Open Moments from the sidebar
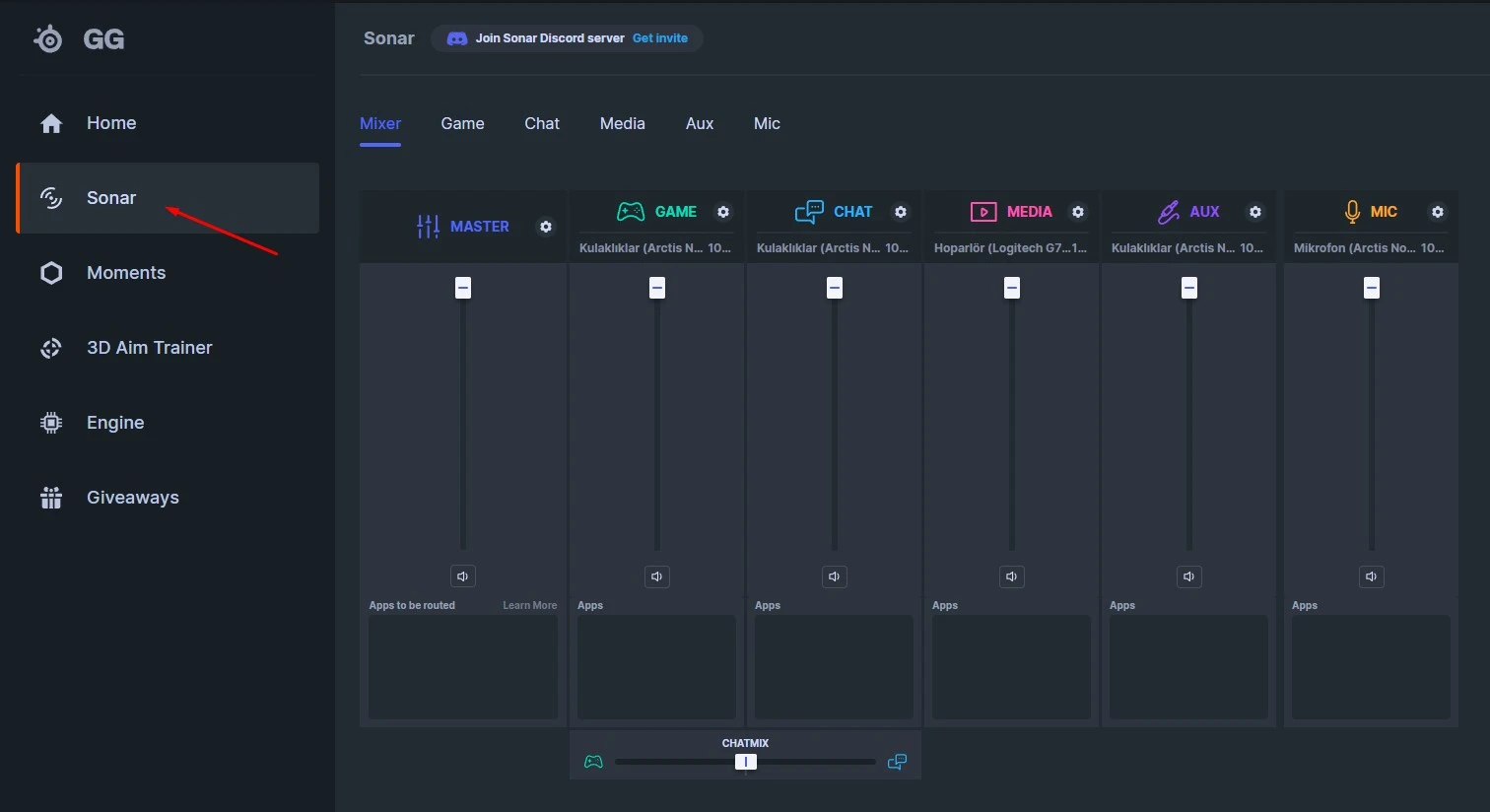1490x812 pixels. point(168,273)
